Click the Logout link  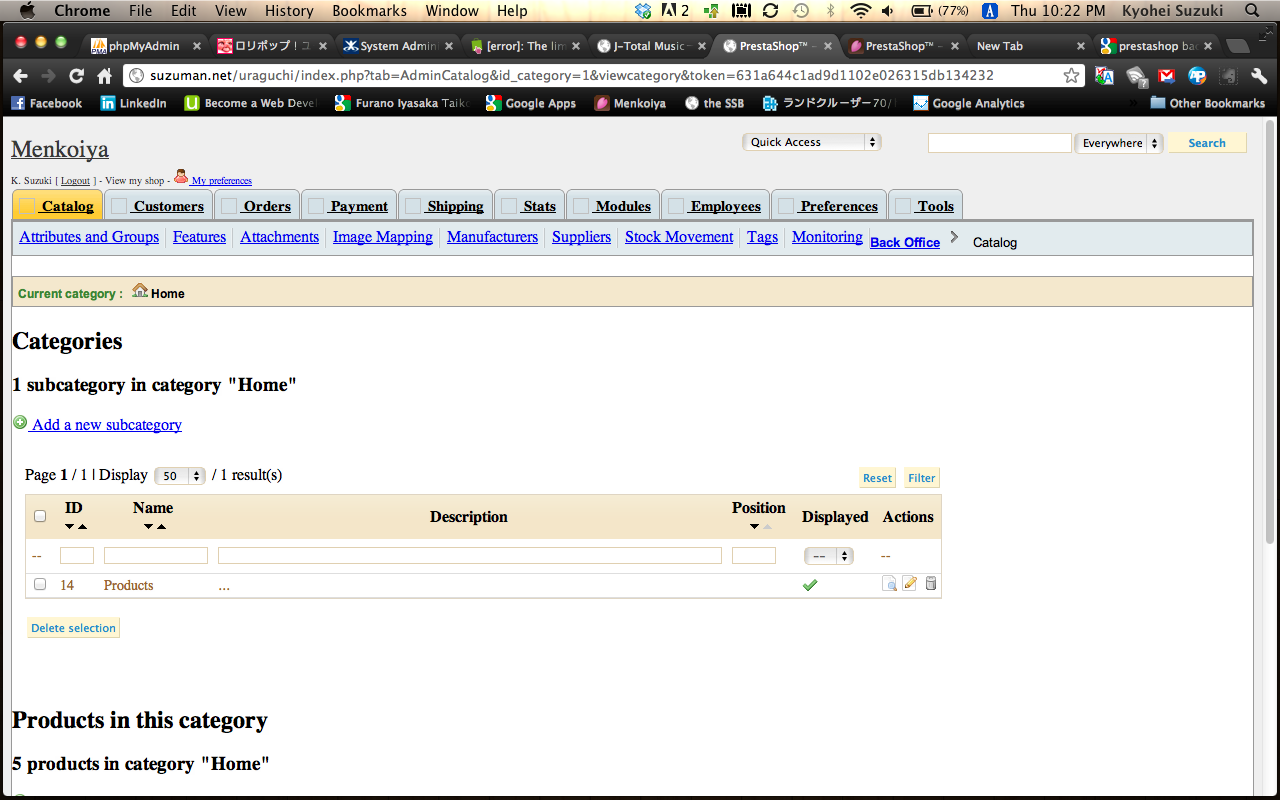coord(76,181)
